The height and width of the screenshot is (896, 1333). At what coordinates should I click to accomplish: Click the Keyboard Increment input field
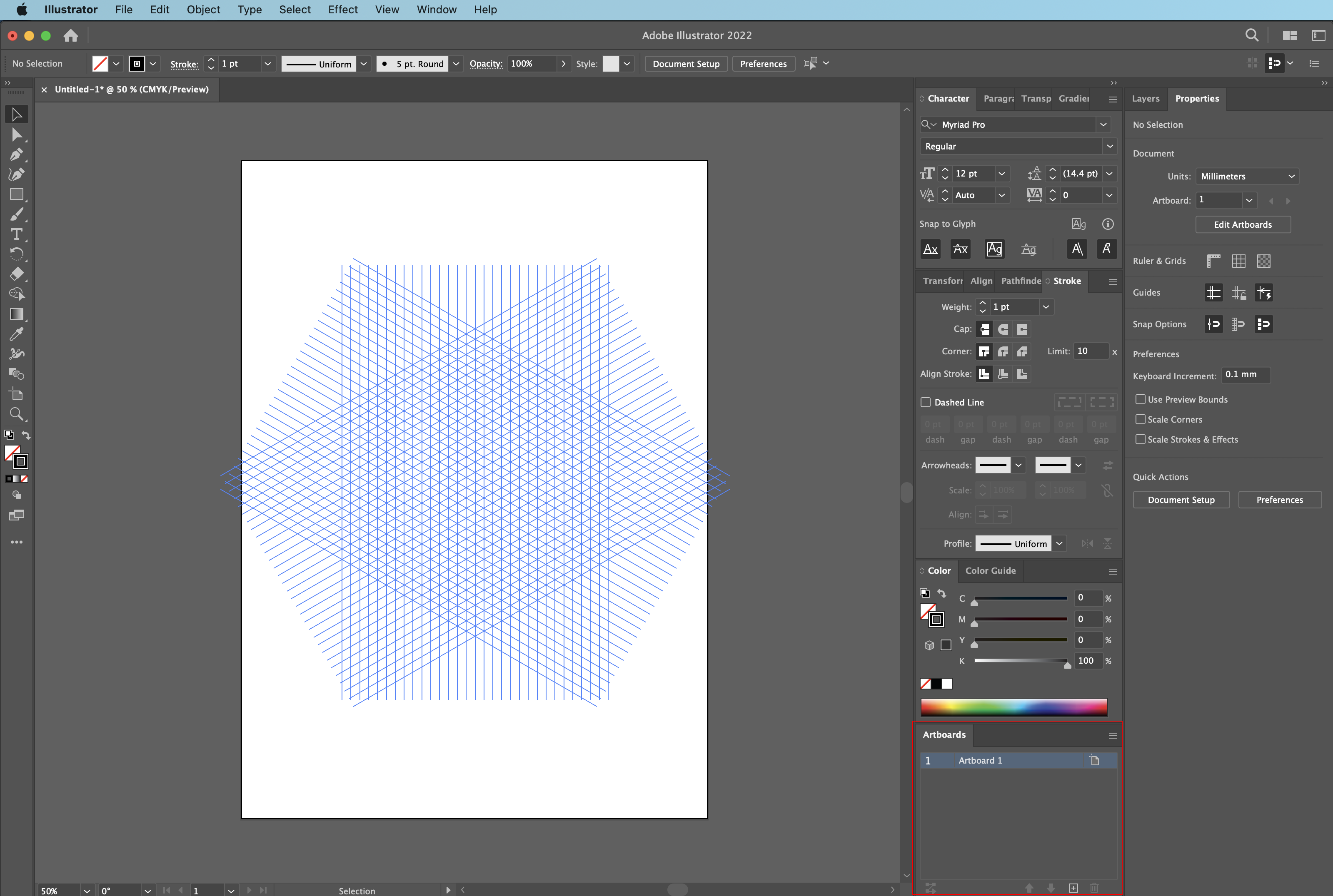1245,375
